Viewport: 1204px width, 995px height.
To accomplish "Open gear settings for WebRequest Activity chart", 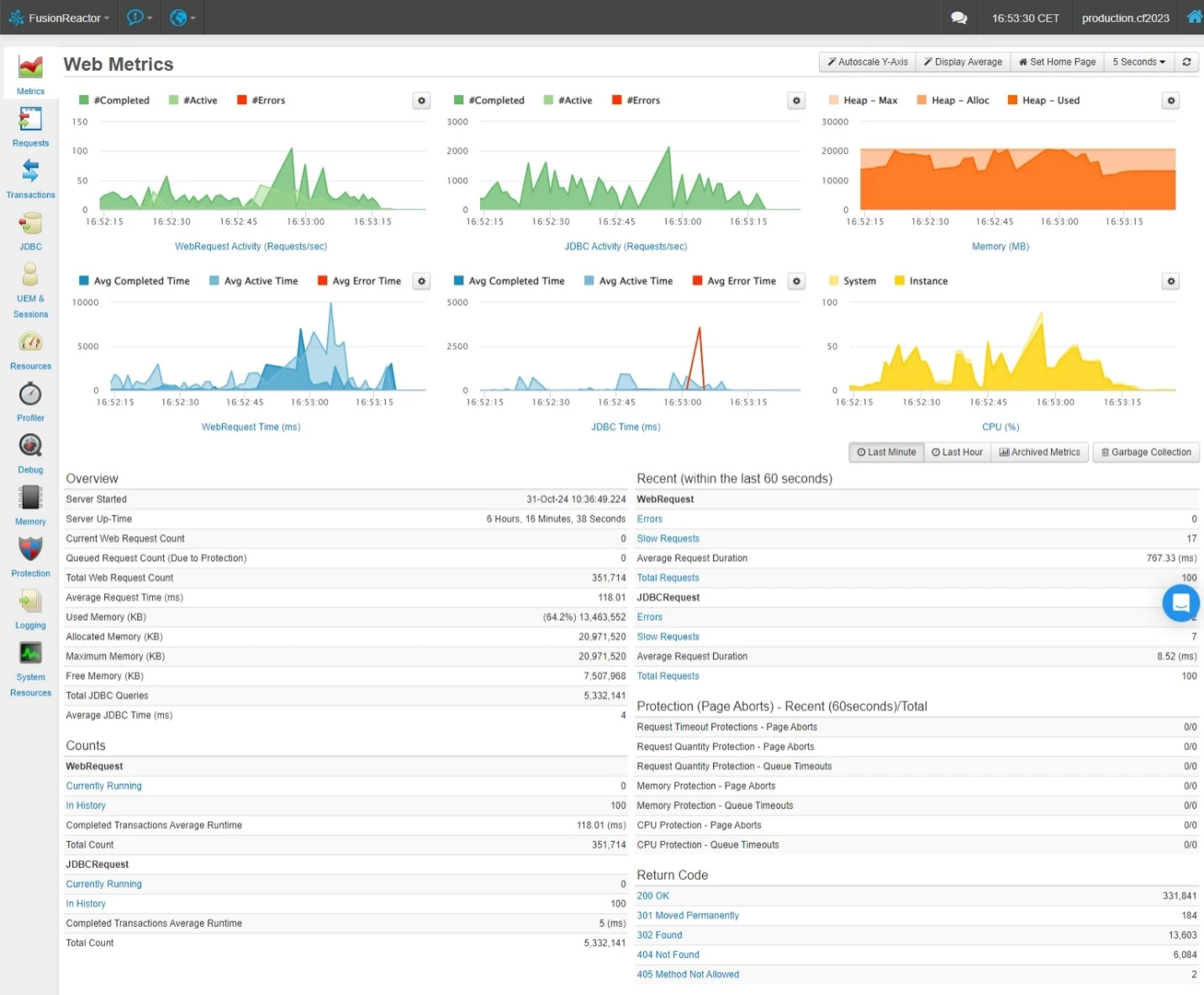I will point(422,101).
